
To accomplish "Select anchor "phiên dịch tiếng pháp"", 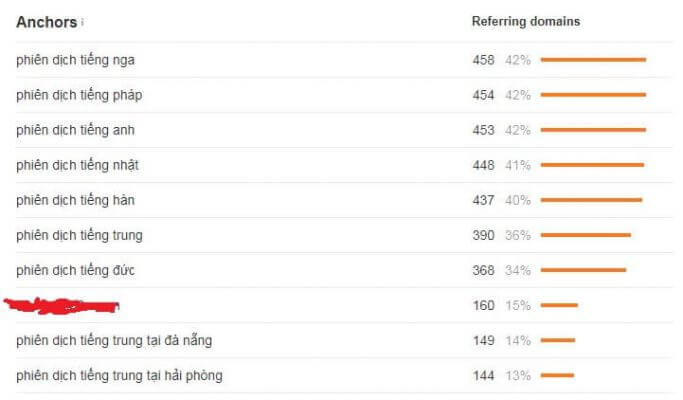I will point(79,95).
